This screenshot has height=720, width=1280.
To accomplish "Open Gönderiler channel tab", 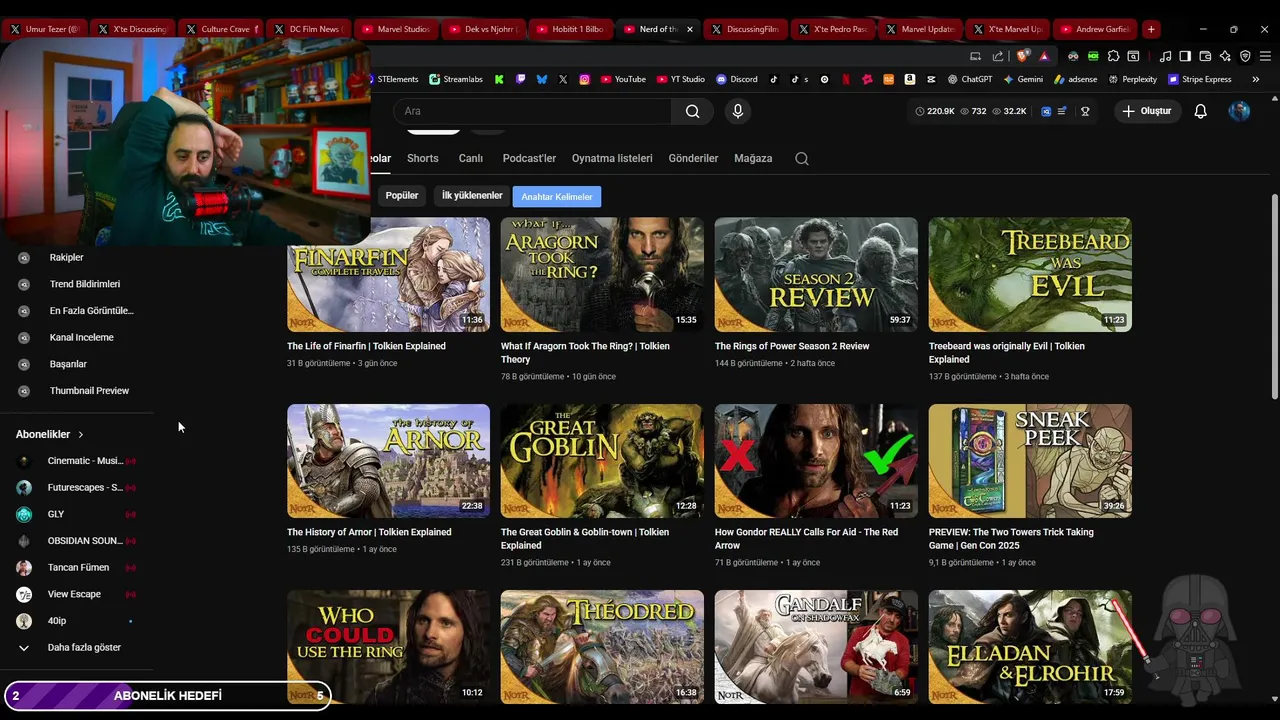I will tap(693, 158).
